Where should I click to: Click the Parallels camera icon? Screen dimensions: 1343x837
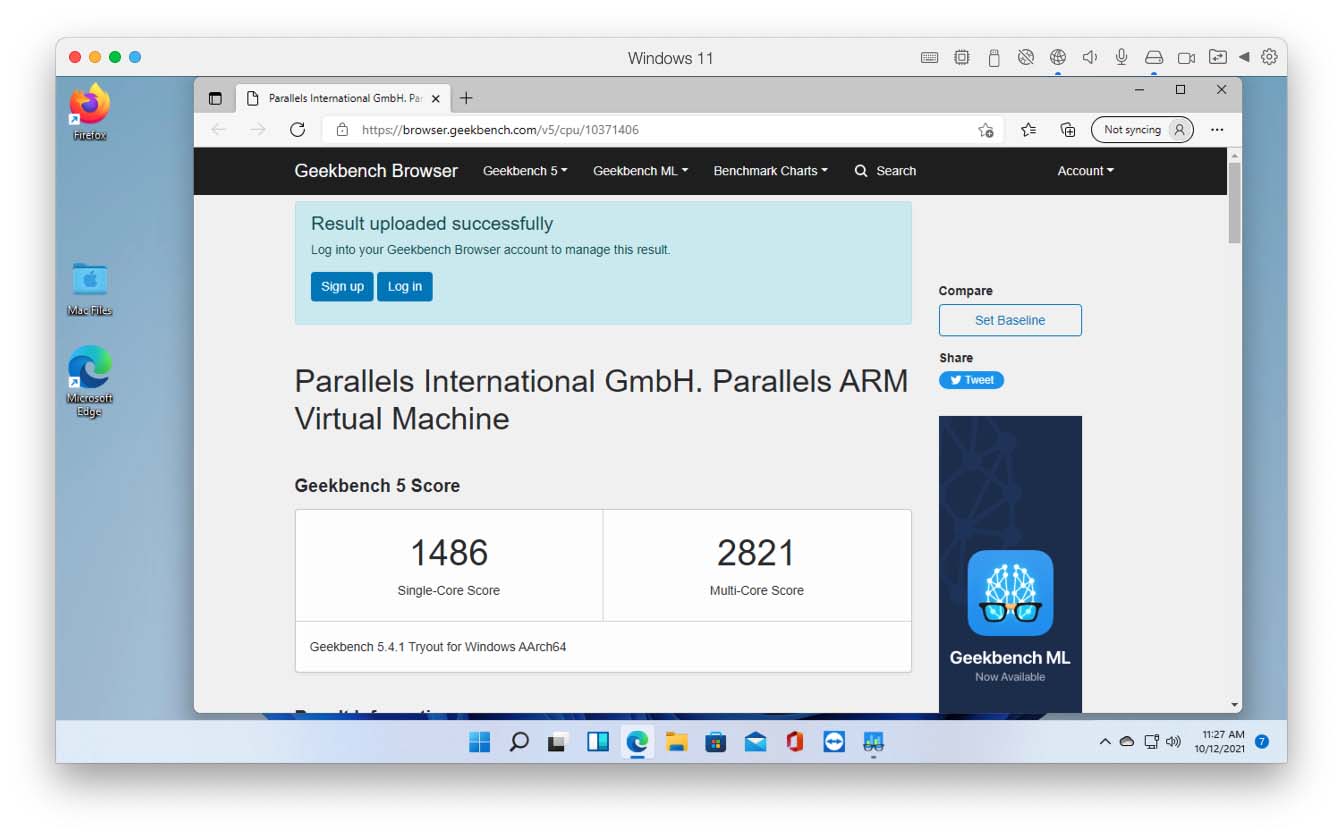[x=1186, y=57]
